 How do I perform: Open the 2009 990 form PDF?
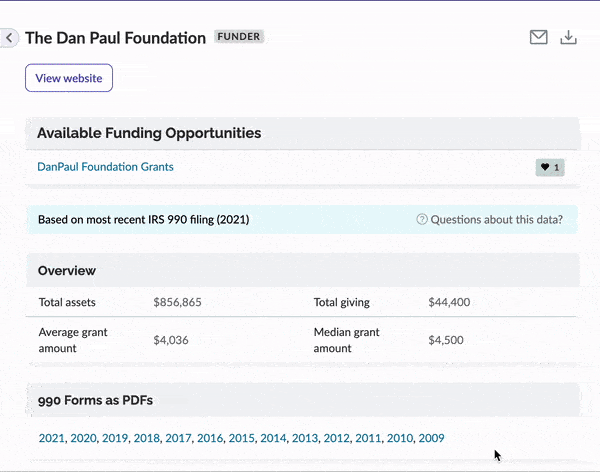431,438
